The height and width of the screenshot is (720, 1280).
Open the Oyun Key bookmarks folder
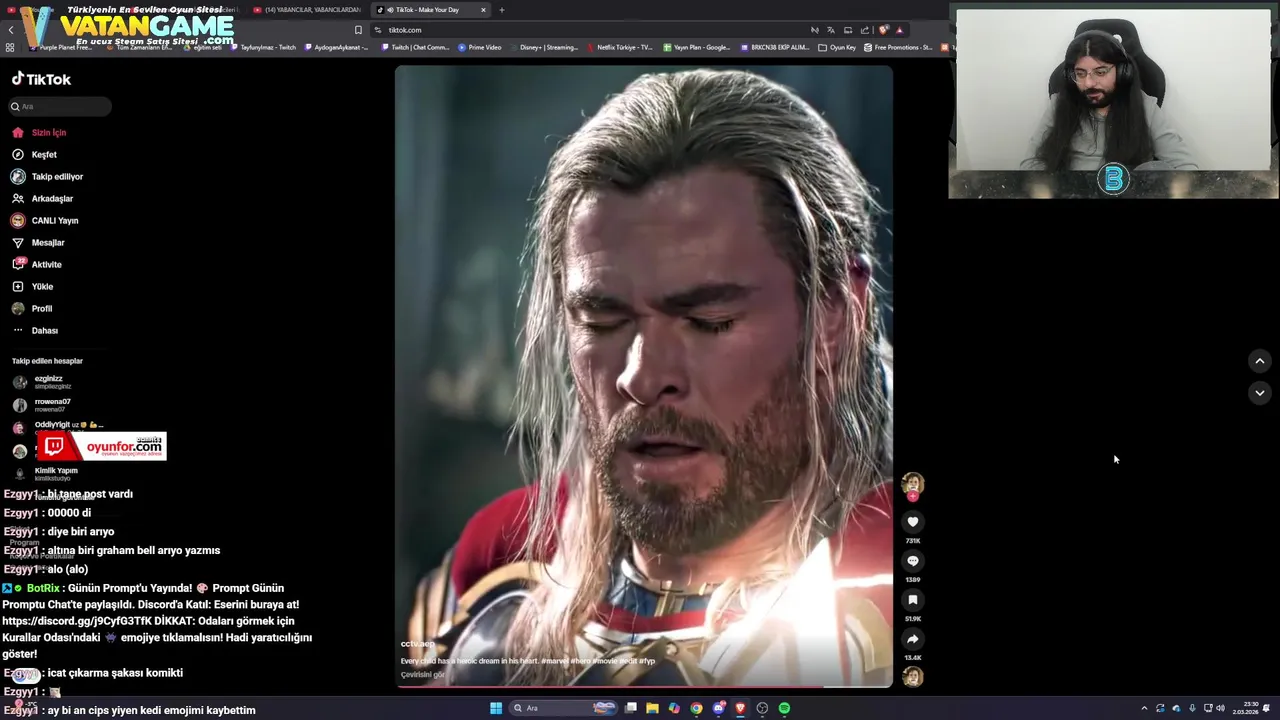837,47
